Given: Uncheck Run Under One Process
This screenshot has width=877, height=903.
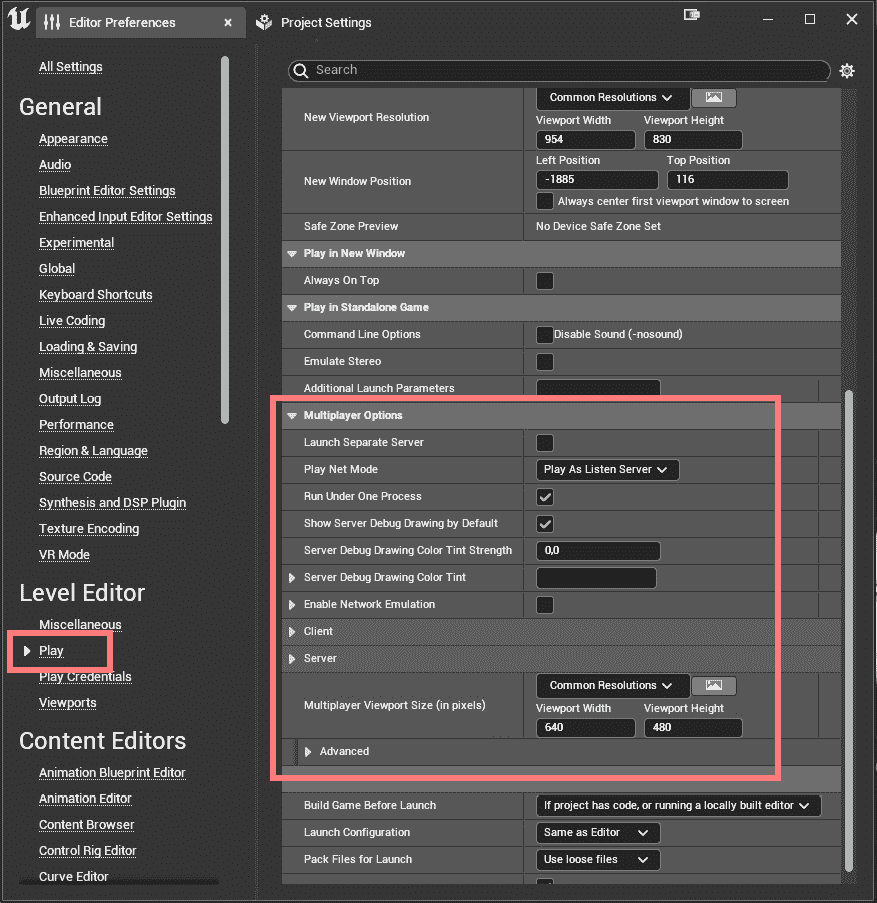Looking at the screenshot, I should 545,497.
